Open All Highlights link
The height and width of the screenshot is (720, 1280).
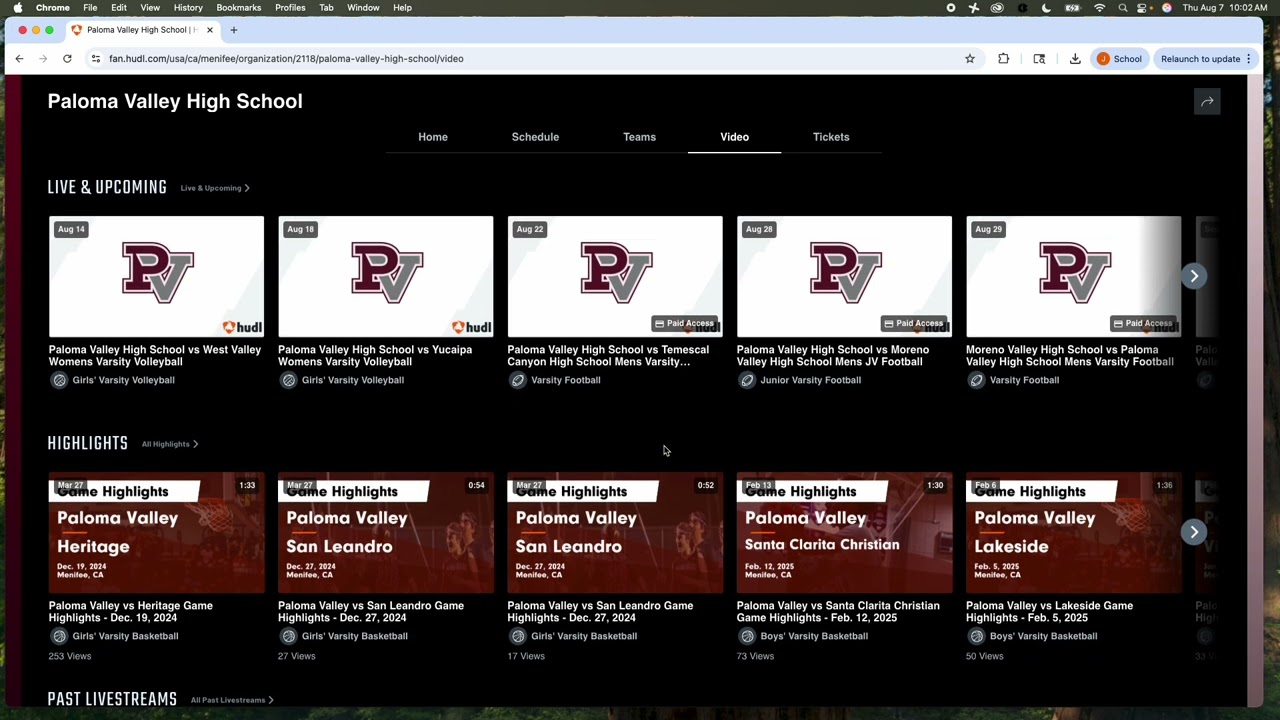click(x=170, y=444)
